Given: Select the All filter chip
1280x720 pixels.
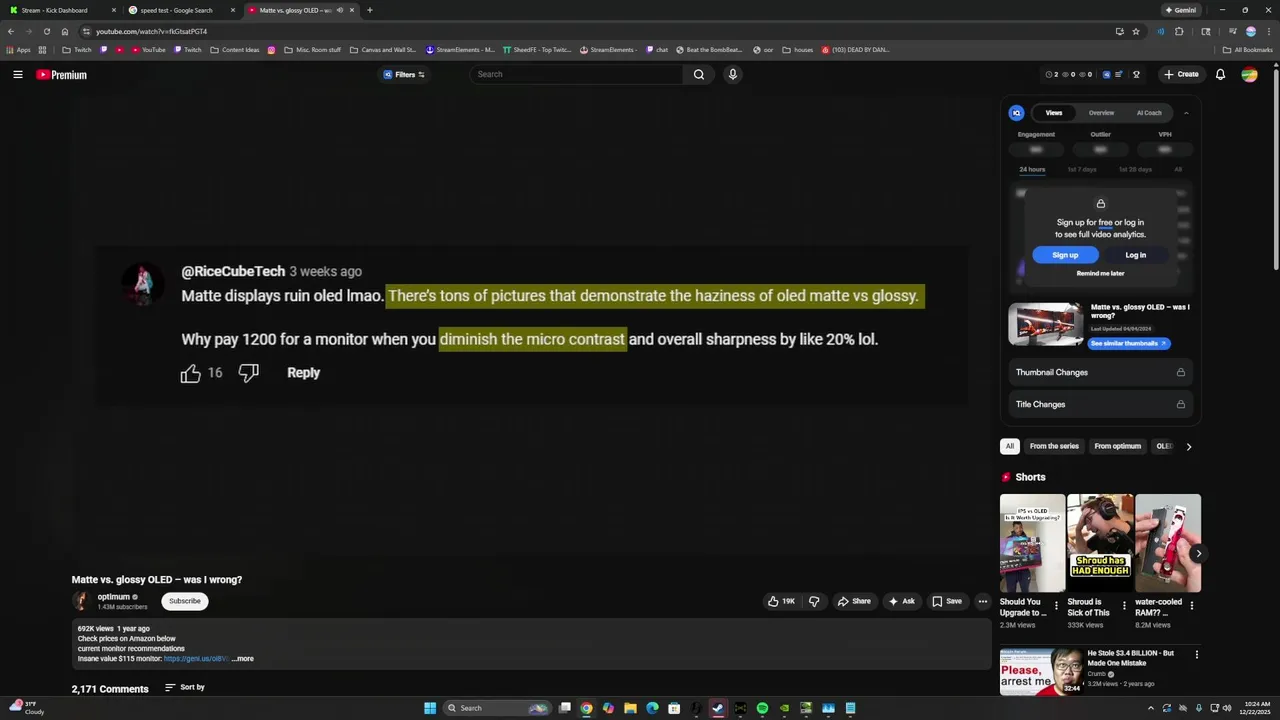Looking at the screenshot, I should click(1010, 446).
